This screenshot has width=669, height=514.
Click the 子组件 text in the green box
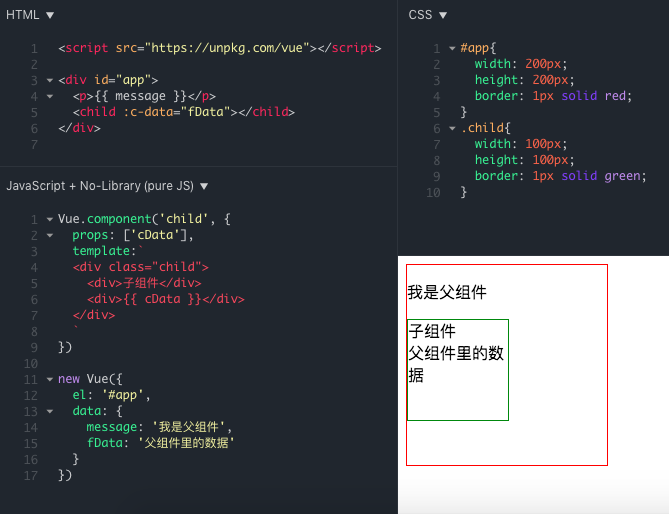[x=432, y=331]
